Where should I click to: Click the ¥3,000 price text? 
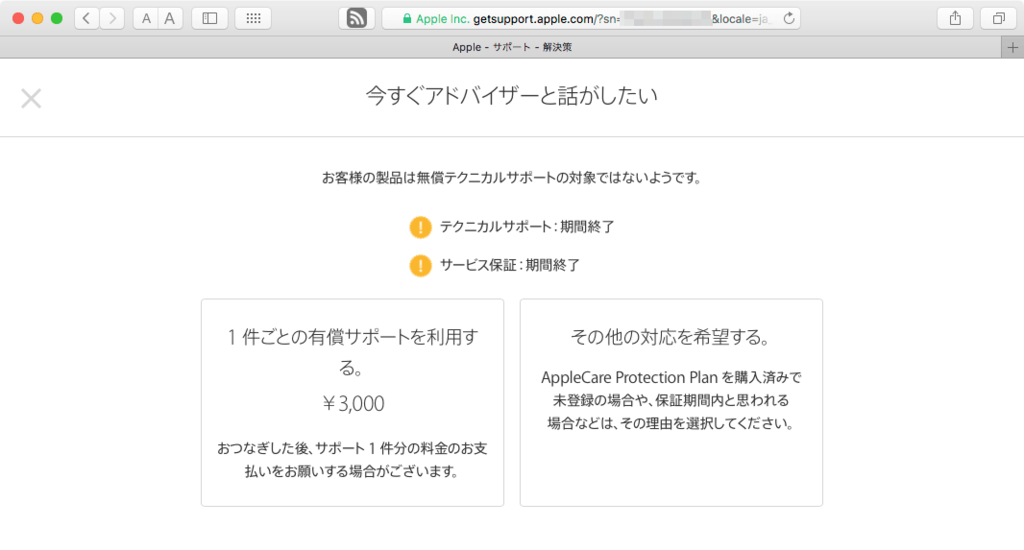pos(353,404)
